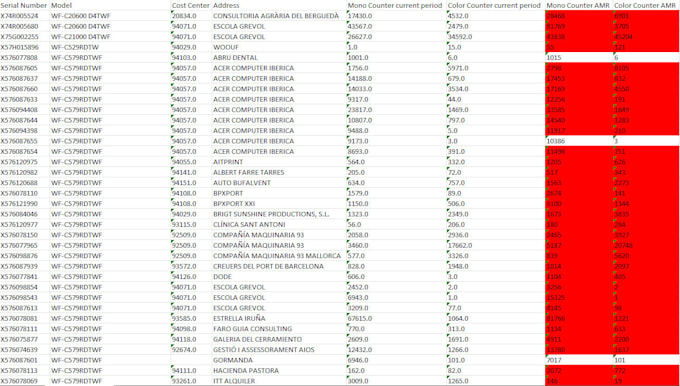Image resolution: width=680 pixels, height=386 pixels.
Task: Select mono counter value 23817.0
Action: point(360,110)
